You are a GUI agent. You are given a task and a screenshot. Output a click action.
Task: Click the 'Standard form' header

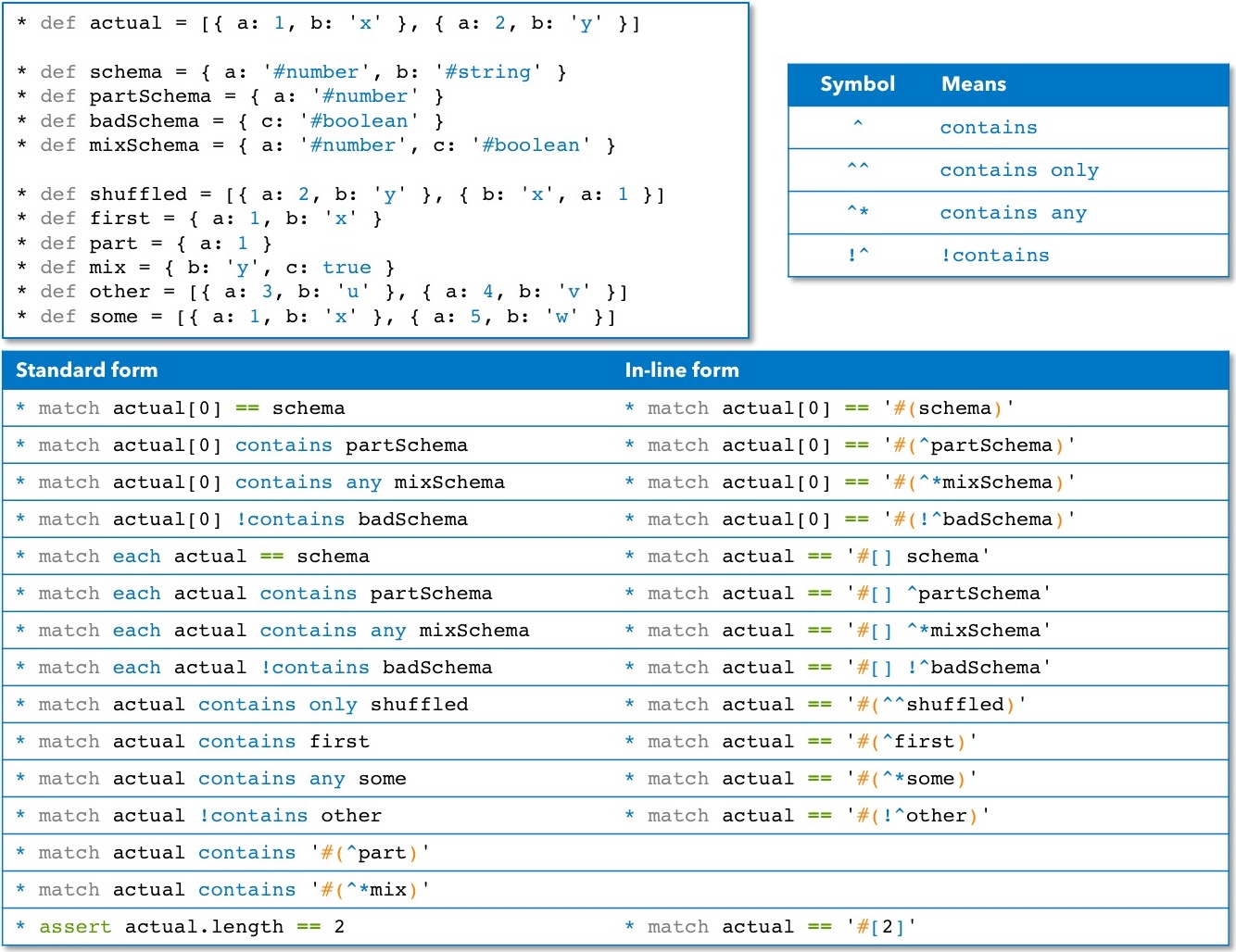(87, 370)
